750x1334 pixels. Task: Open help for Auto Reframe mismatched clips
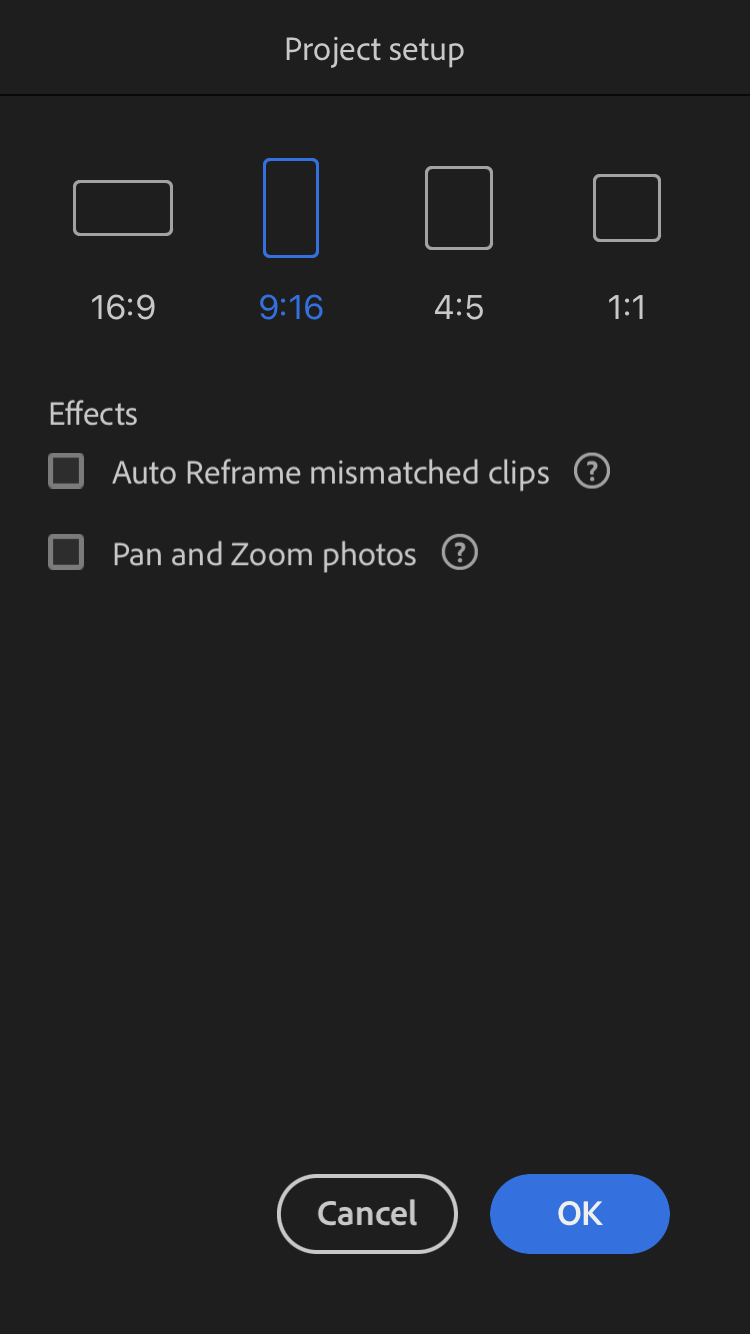[x=592, y=471]
